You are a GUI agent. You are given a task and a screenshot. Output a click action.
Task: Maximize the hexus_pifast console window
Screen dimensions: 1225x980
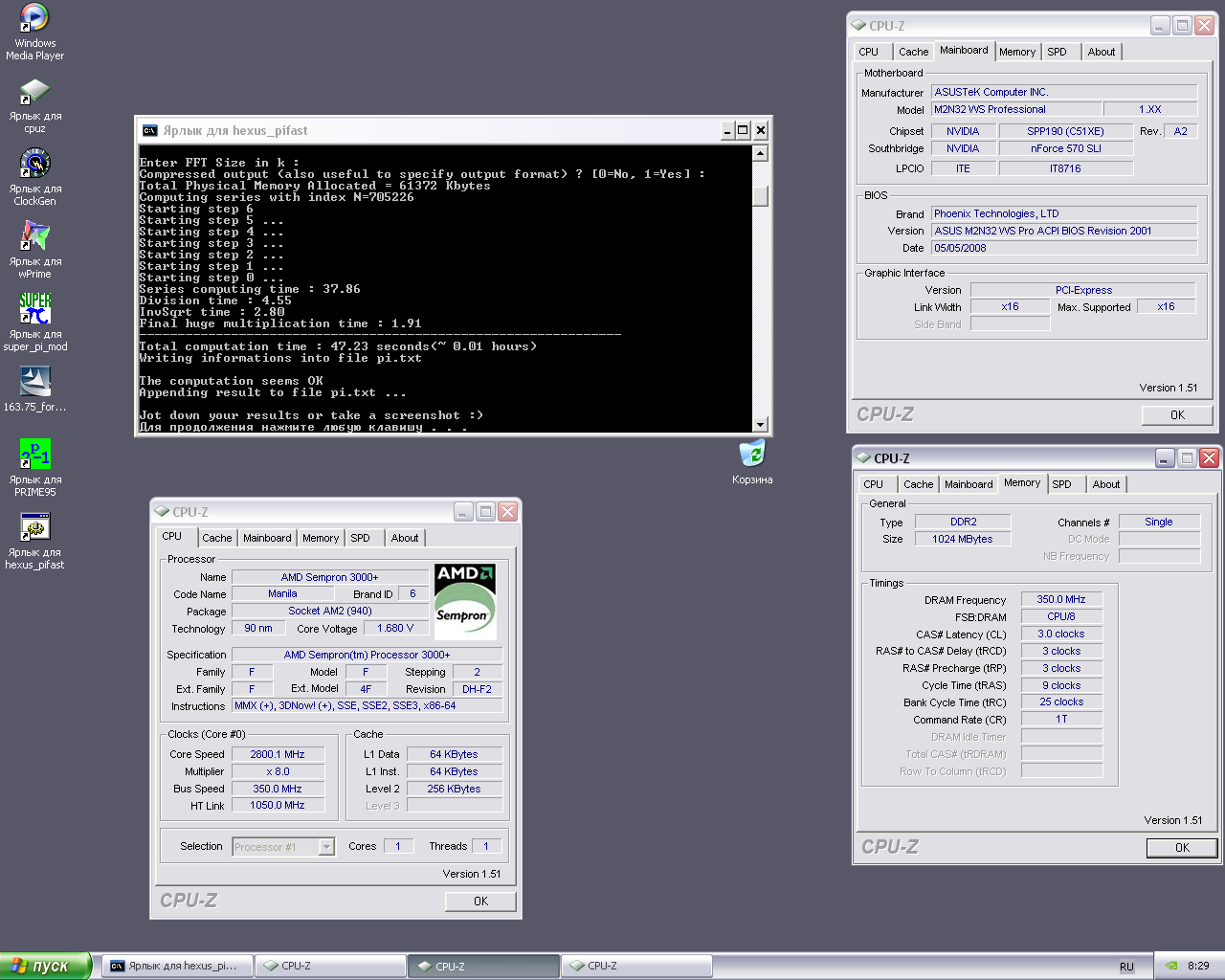743,131
